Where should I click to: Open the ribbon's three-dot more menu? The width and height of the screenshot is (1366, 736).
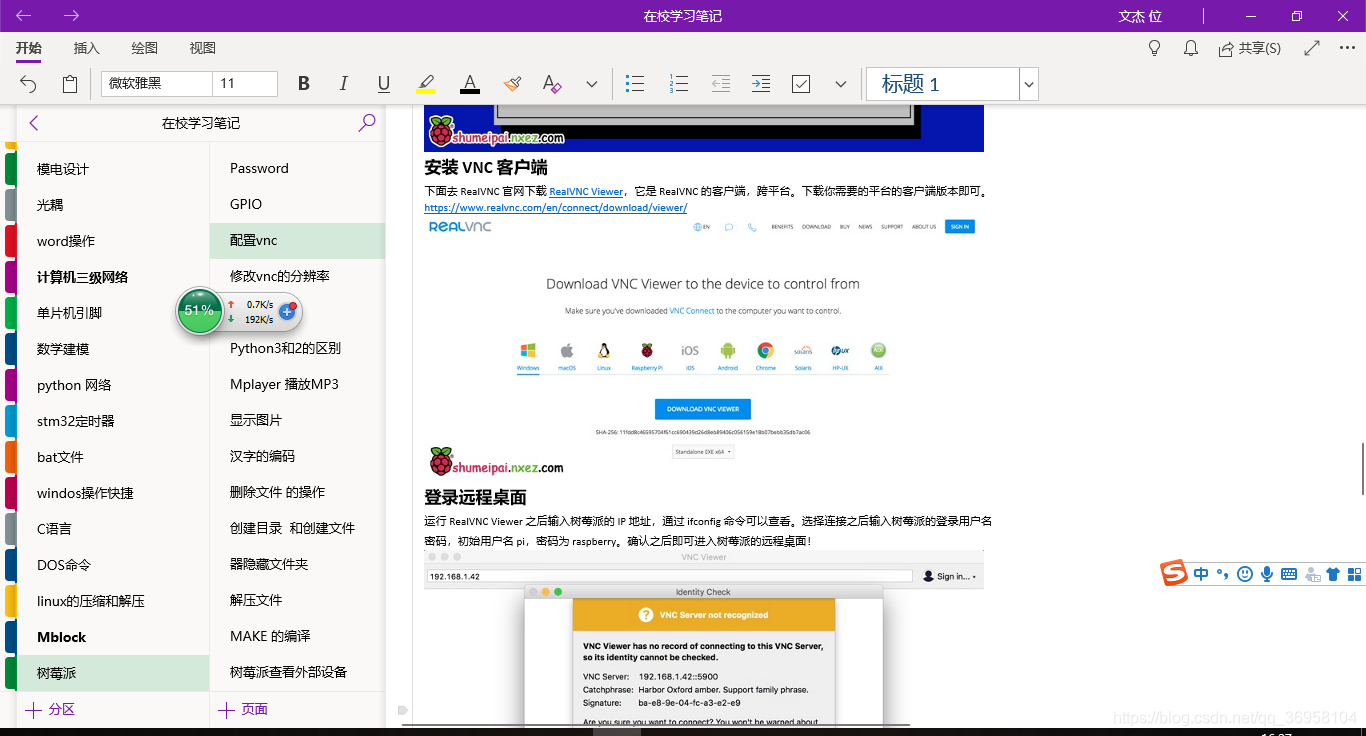(x=1346, y=48)
